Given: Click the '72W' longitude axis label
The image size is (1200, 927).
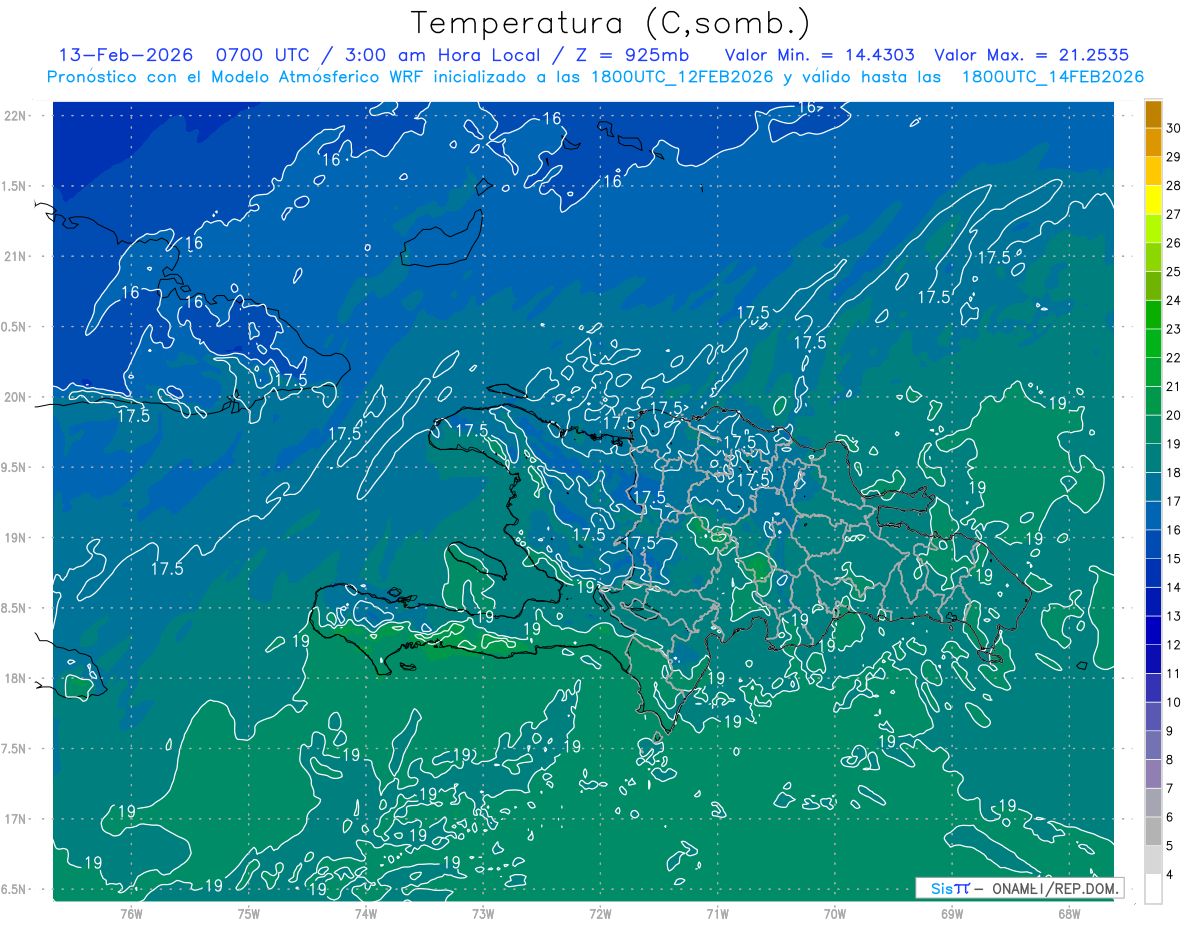Looking at the screenshot, I should coord(600,912).
